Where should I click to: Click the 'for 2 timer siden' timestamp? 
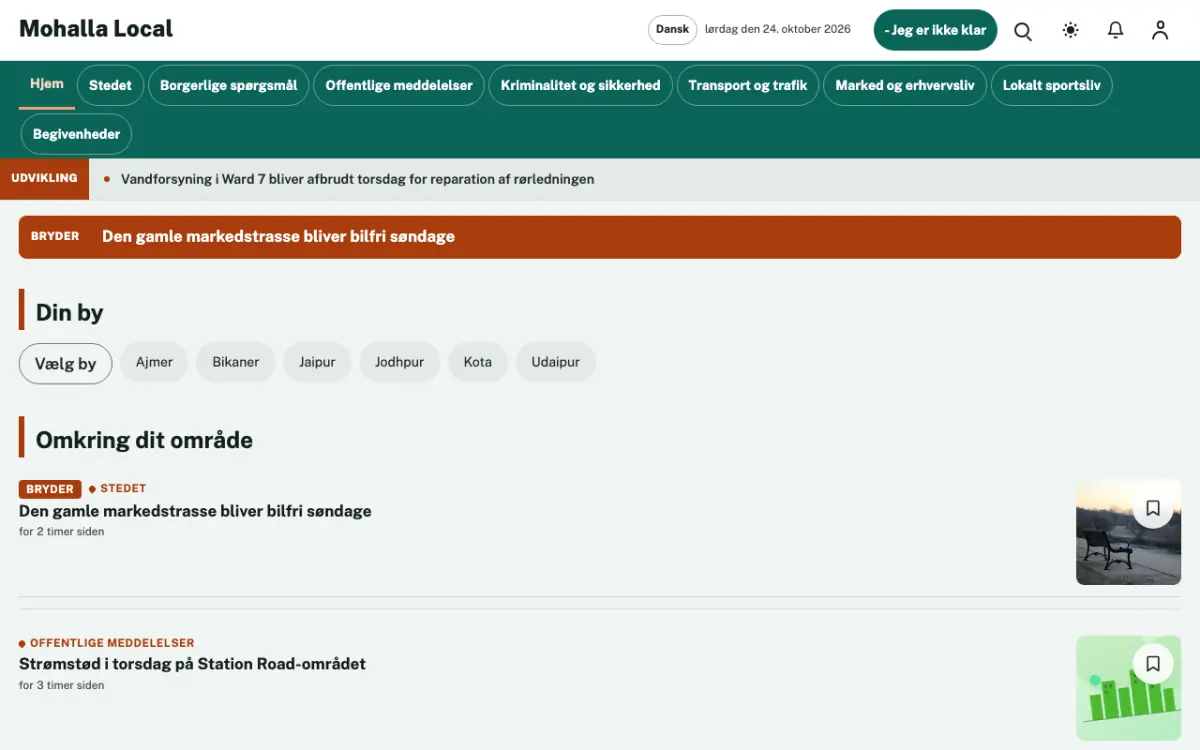coord(62,532)
